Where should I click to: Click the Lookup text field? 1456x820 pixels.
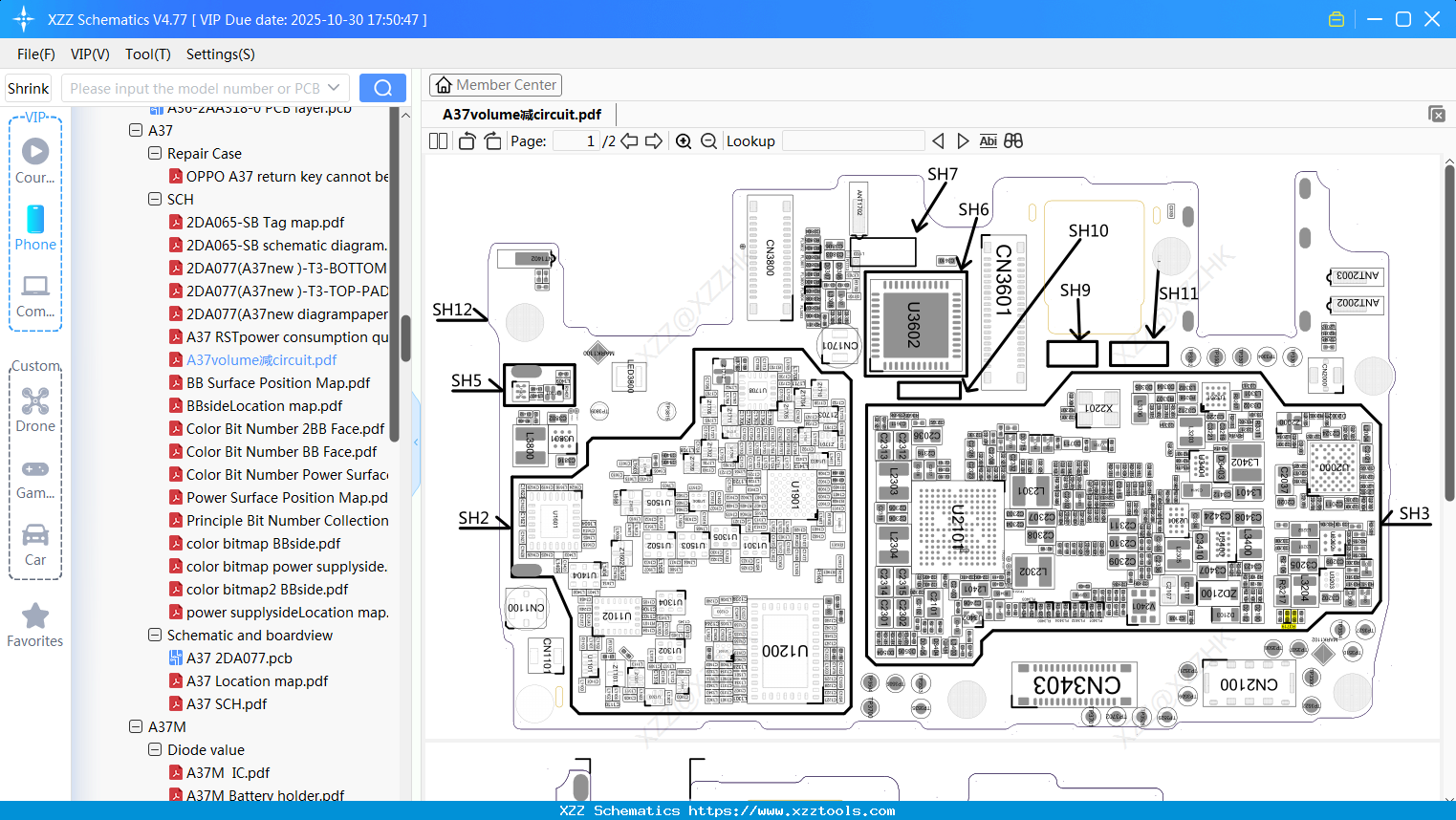pyautogui.click(x=853, y=141)
